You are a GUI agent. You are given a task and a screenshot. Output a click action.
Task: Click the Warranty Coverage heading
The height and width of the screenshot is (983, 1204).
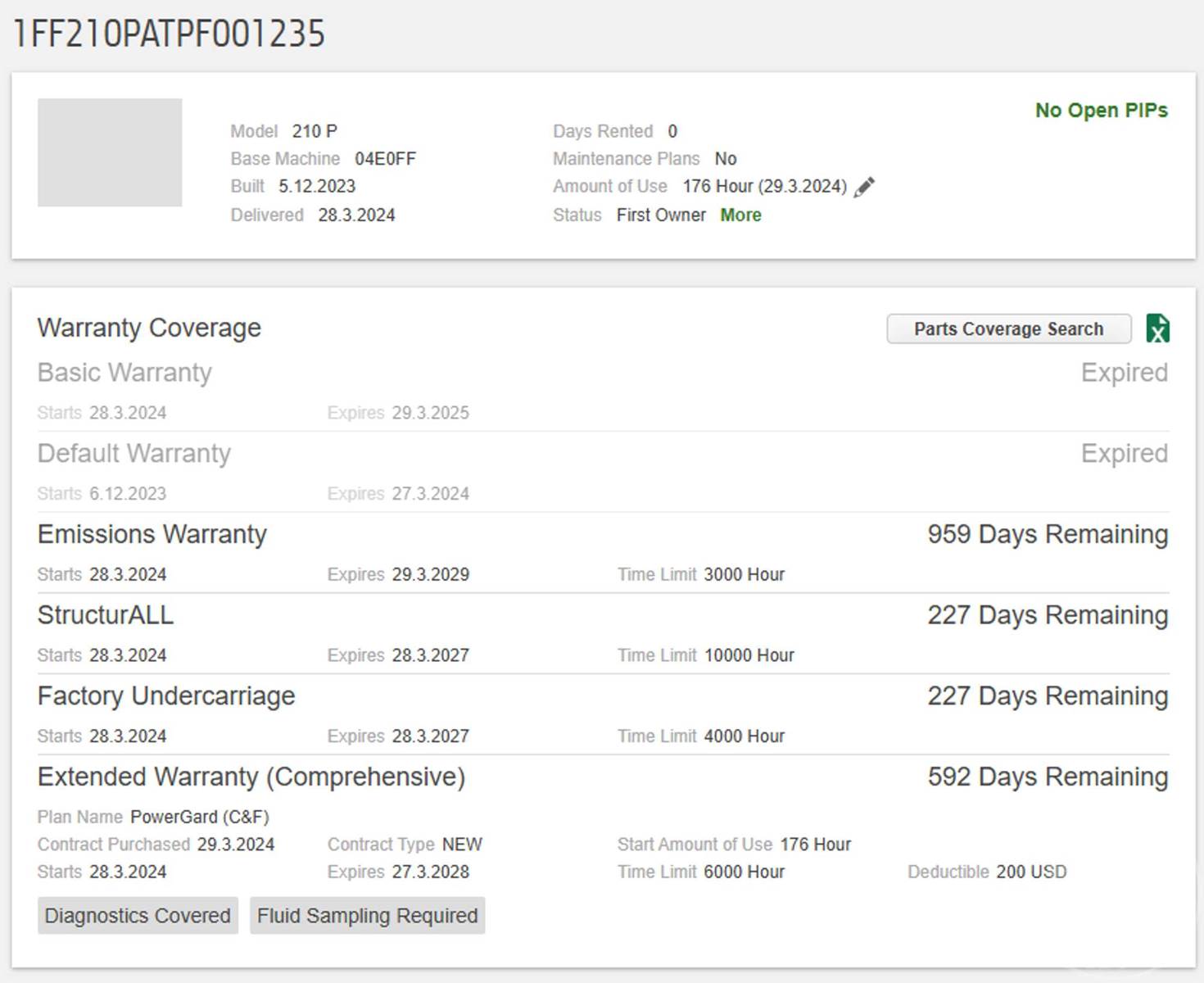(149, 328)
